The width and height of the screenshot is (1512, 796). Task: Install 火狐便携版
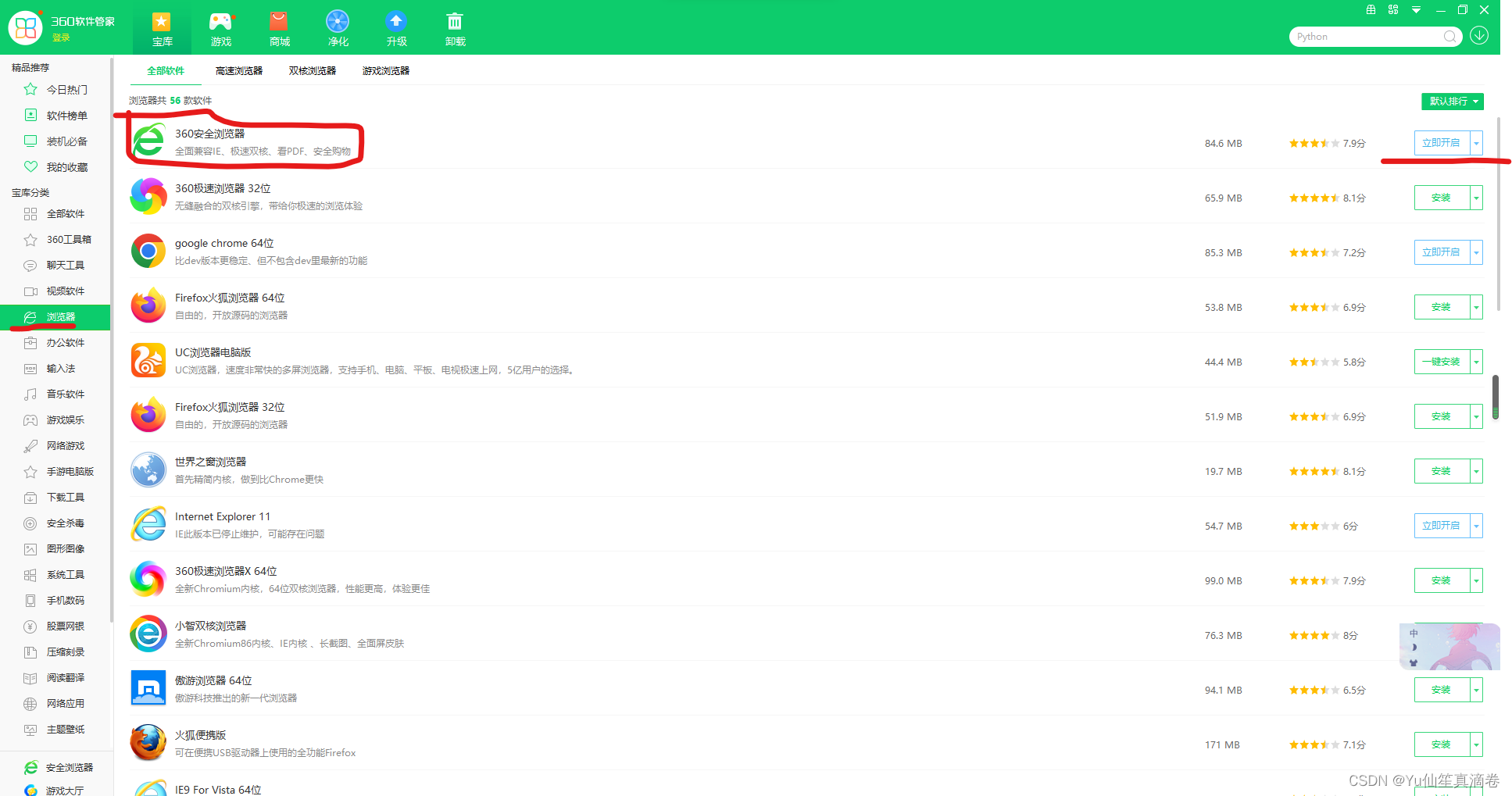coord(1442,744)
